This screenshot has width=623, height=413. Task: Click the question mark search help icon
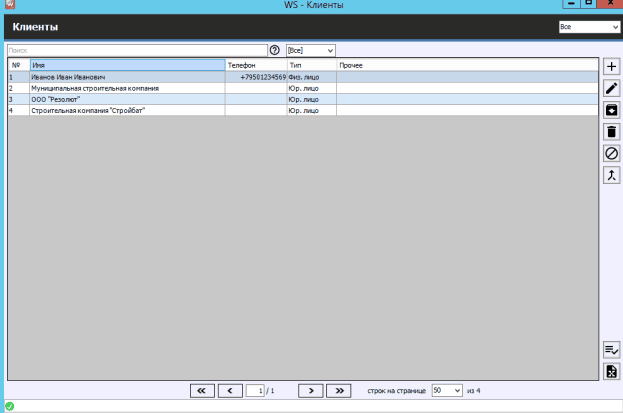coord(275,49)
